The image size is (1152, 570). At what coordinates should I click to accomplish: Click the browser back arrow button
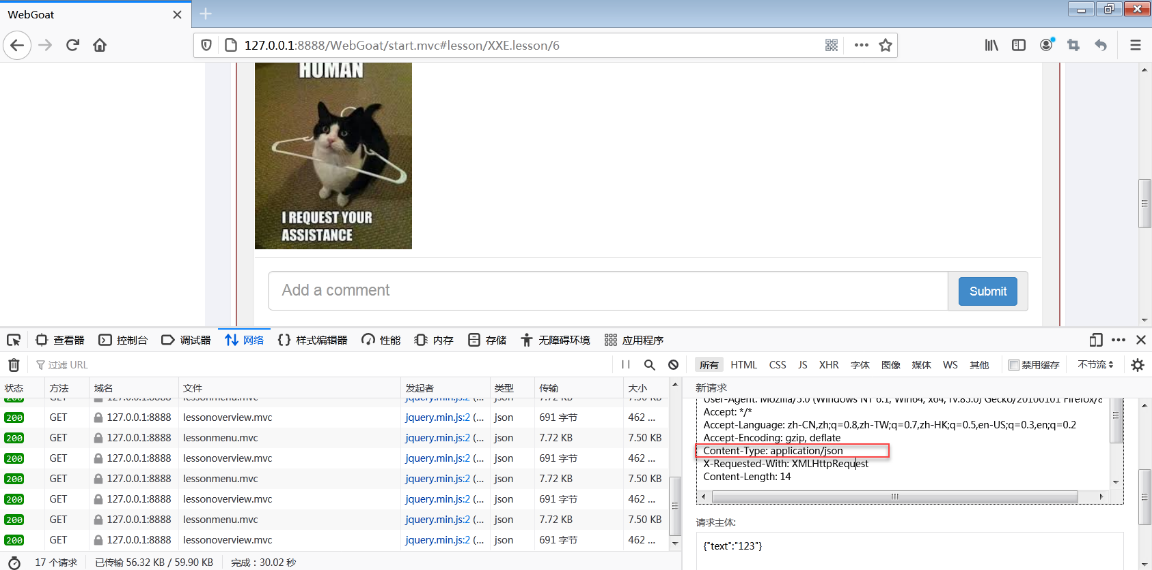point(16,45)
